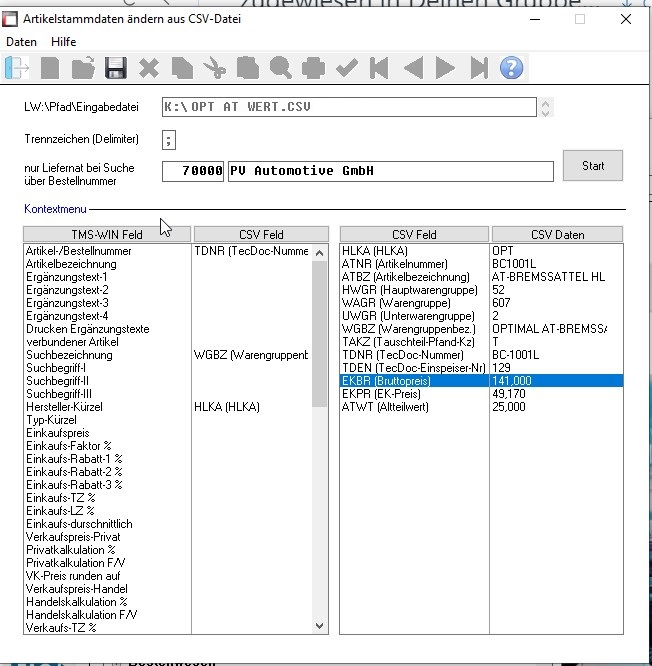Viewport: 652px width, 666px height.
Task: Click the stepper beside the input file path
Action: [545, 107]
